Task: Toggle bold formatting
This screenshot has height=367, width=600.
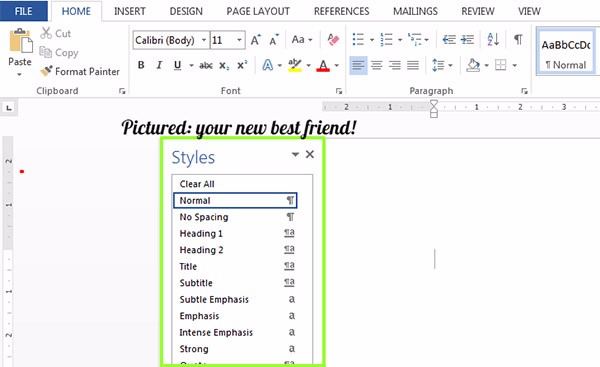Action: point(141,65)
